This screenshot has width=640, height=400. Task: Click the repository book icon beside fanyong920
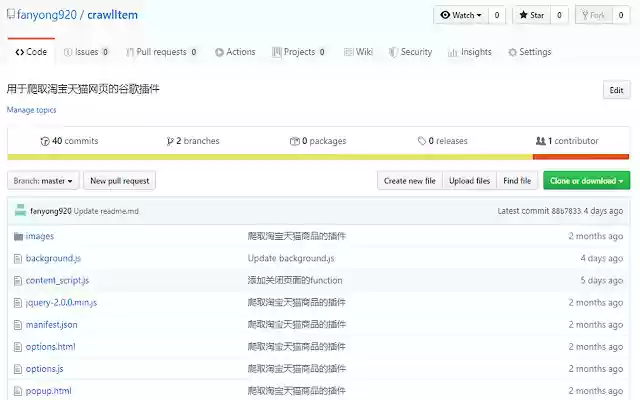click(x=11, y=15)
